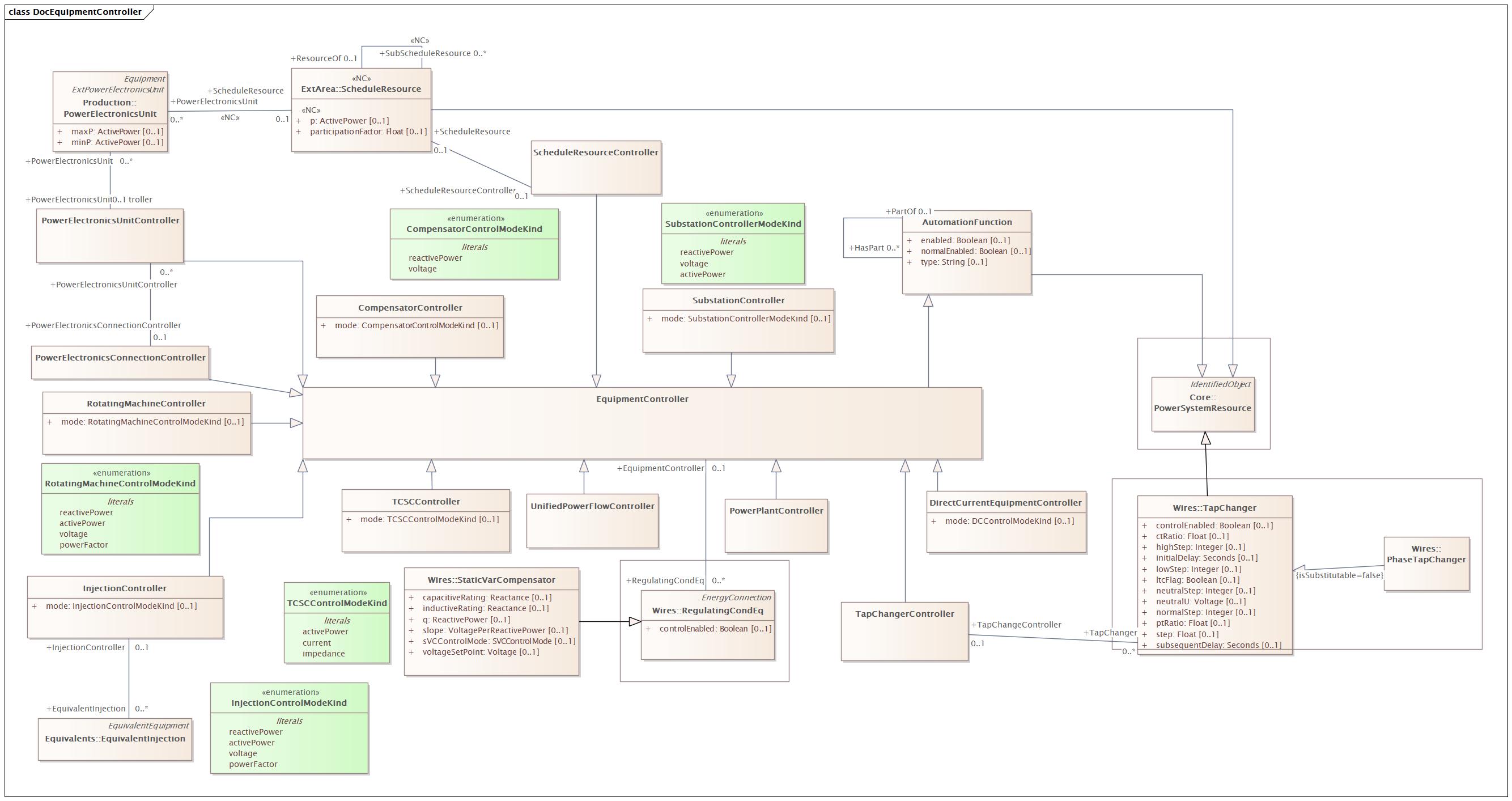This screenshot has width=1512, height=801.
Task: Select the Core::PowerSystemResource class header
Action: (x=1203, y=403)
